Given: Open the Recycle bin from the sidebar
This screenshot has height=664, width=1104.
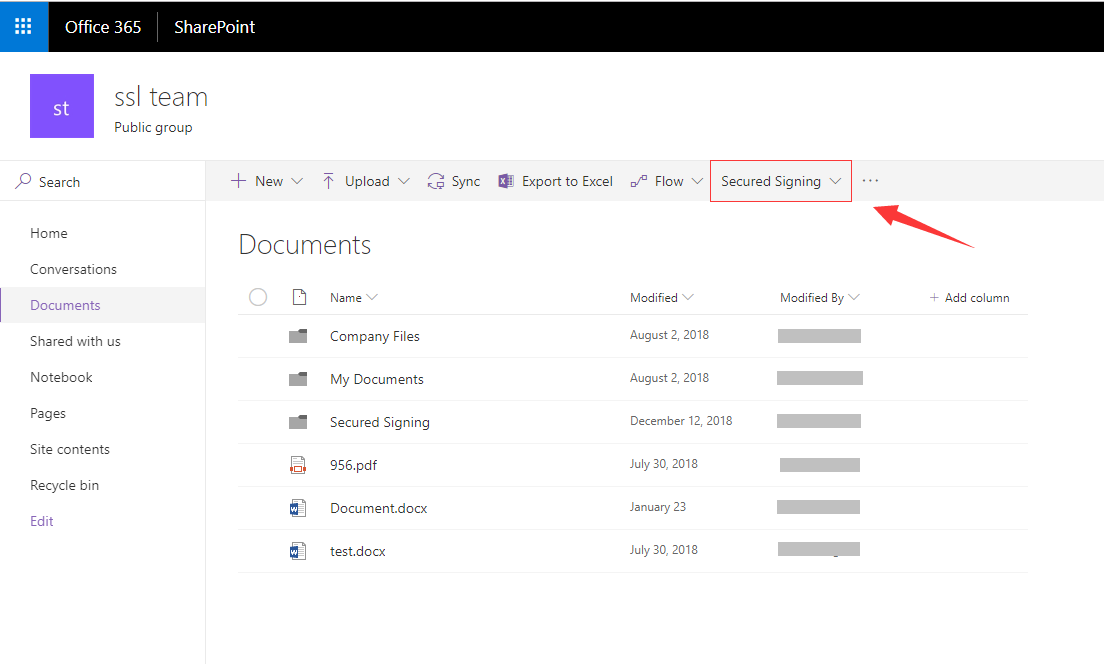Looking at the screenshot, I should pyautogui.click(x=64, y=485).
